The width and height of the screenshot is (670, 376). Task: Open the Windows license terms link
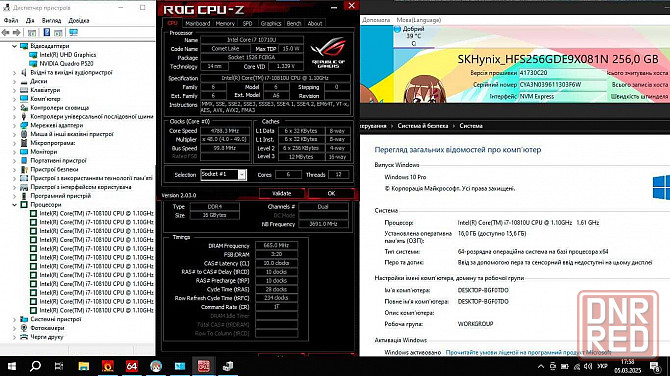click(x=529, y=352)
